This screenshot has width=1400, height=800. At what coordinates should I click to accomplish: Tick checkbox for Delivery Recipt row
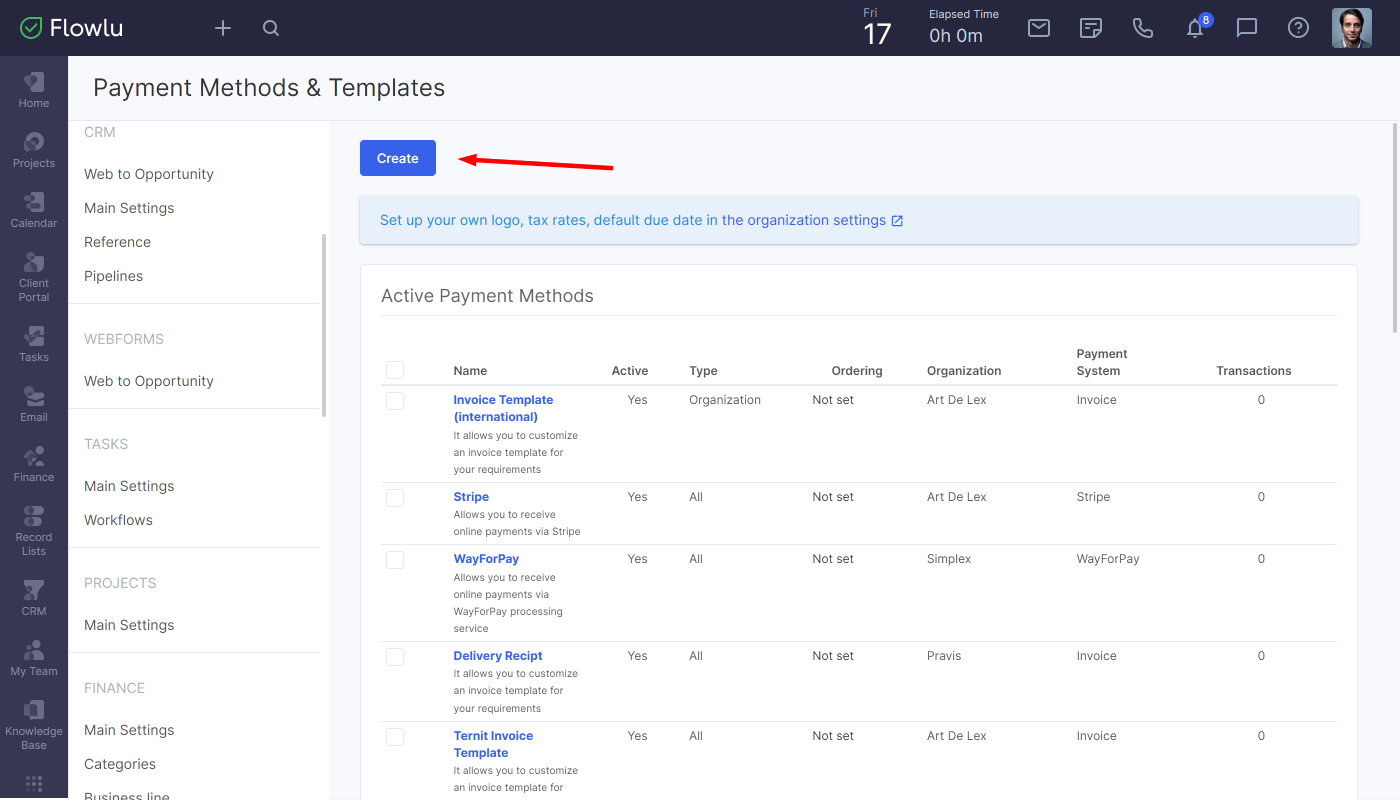point(395,657)
